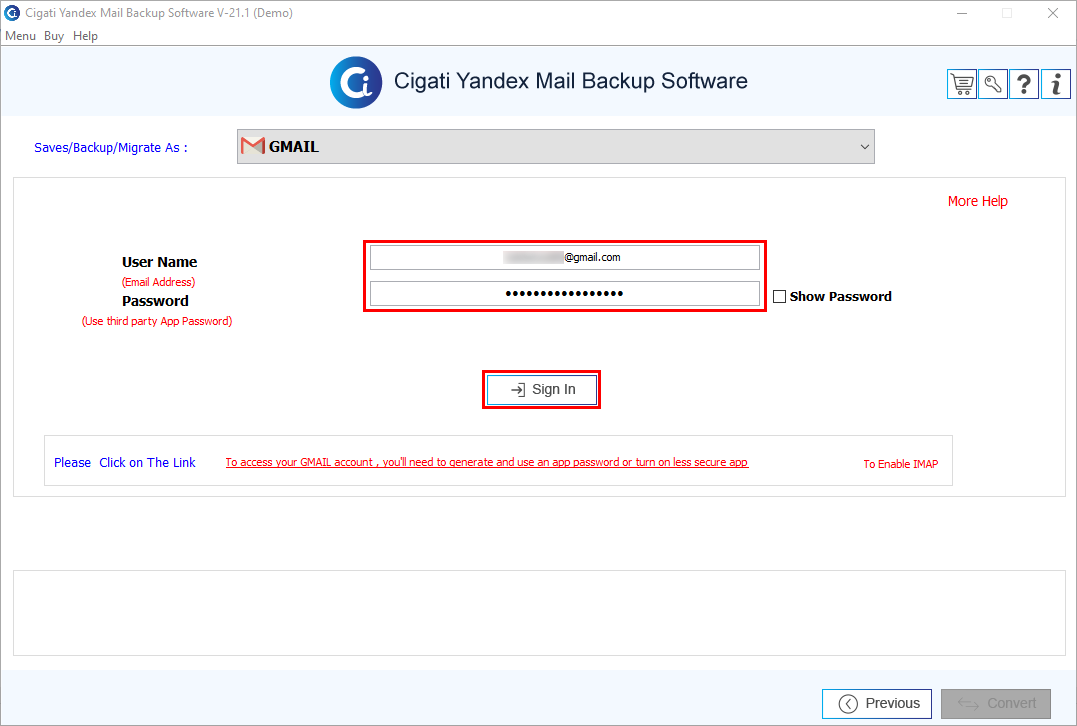1077x726 pixels.
Task: Open the More Help link
Action: 977,201
